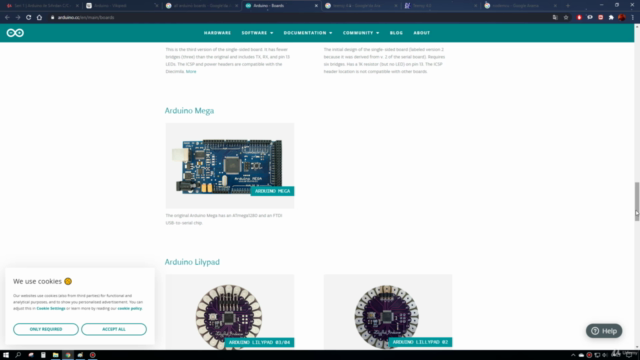Click ONLY REQUIRED cookies button
This screenshot has width=640, height=360.
[46, 329]
